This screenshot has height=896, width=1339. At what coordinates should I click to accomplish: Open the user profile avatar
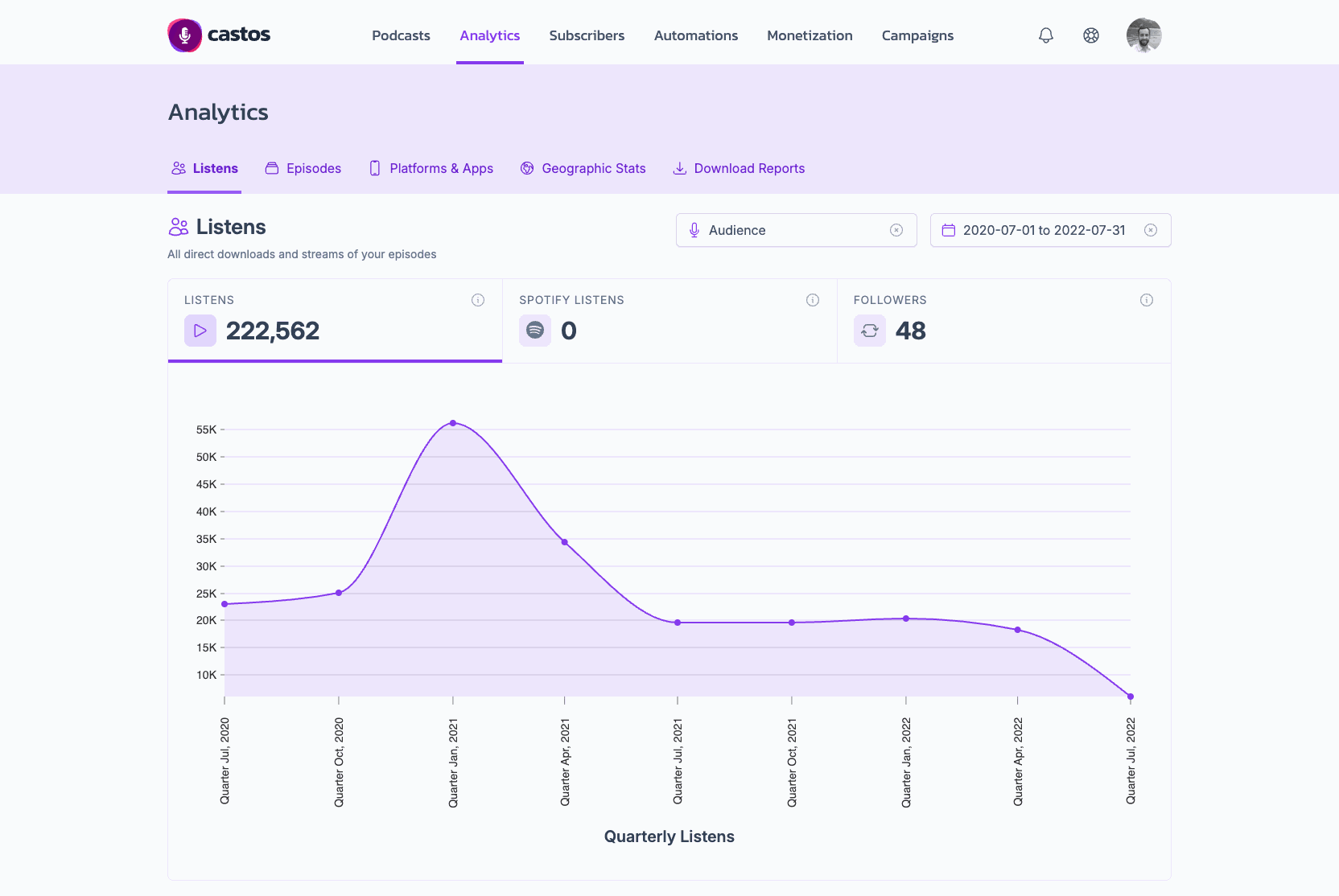click(x=1143, y=35)
